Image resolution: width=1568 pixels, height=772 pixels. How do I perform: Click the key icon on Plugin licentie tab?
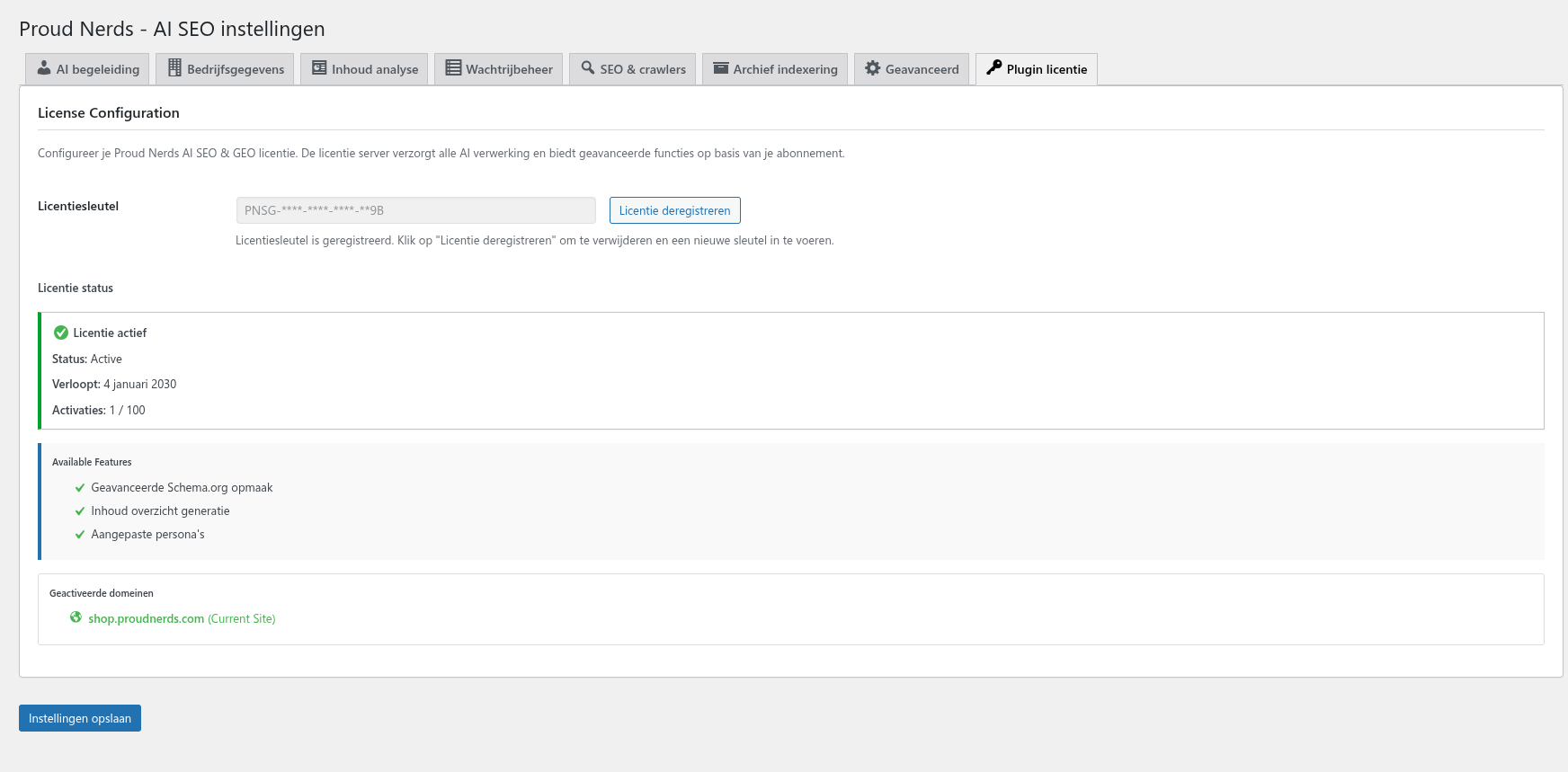pyautogui.click(x=993, y=68)
